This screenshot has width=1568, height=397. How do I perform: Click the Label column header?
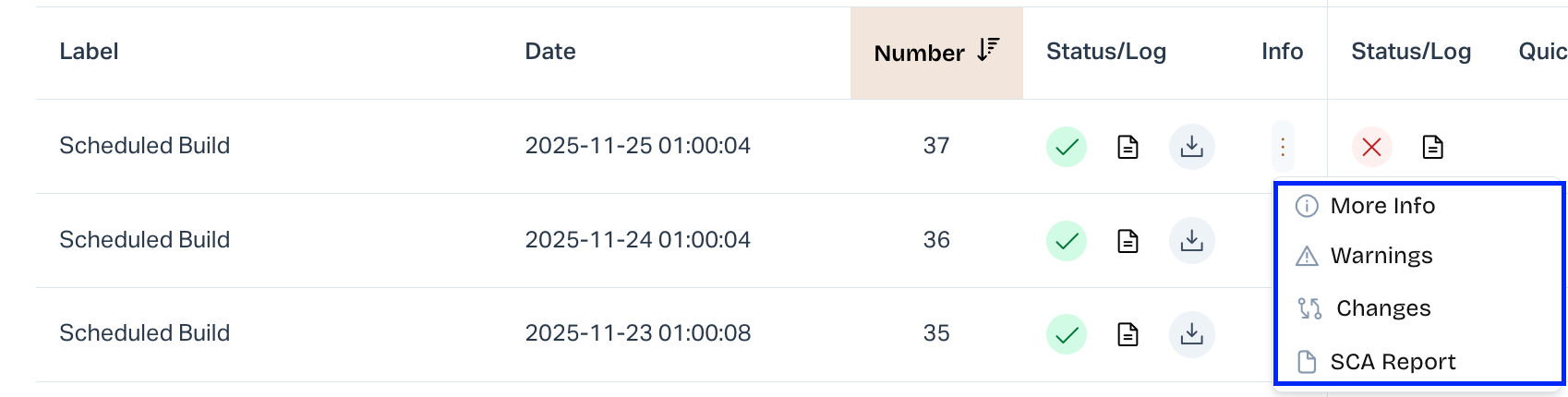pyautogui.click(x=89, y=52)
